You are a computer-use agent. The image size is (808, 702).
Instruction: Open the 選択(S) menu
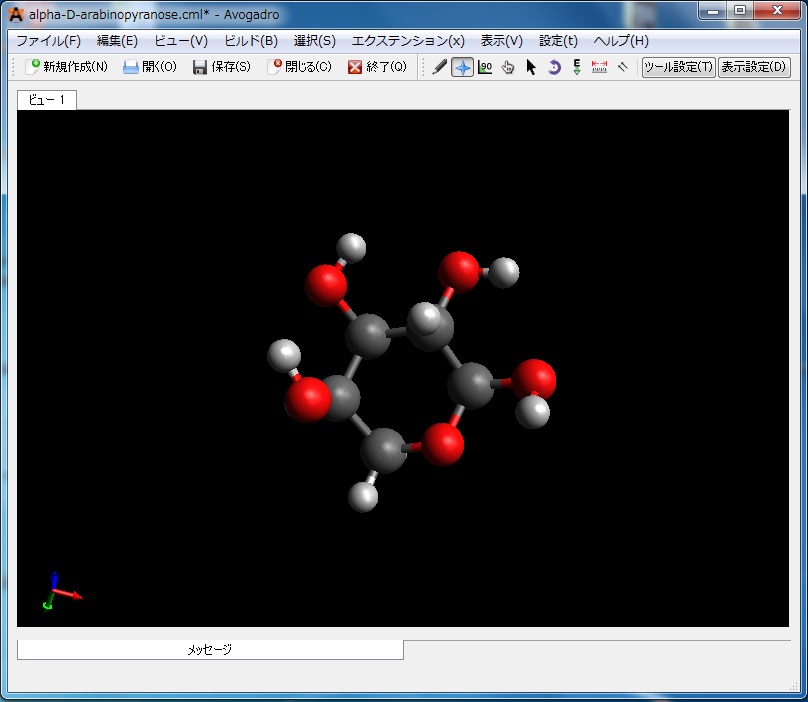click(x=314, y=41)
